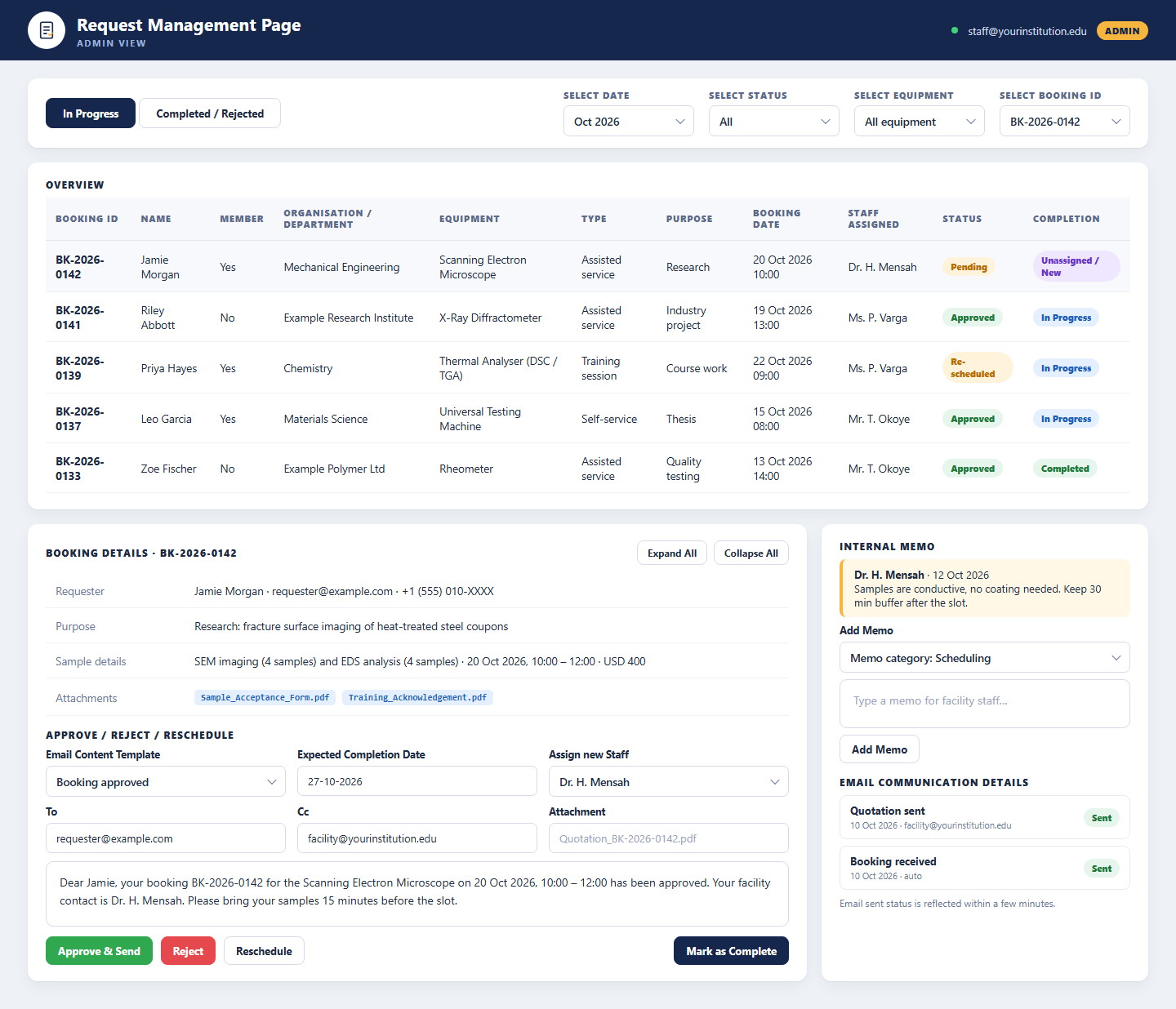Click the To email field
Viewport: 1176px width, 1009px height.
pos(166,838)
